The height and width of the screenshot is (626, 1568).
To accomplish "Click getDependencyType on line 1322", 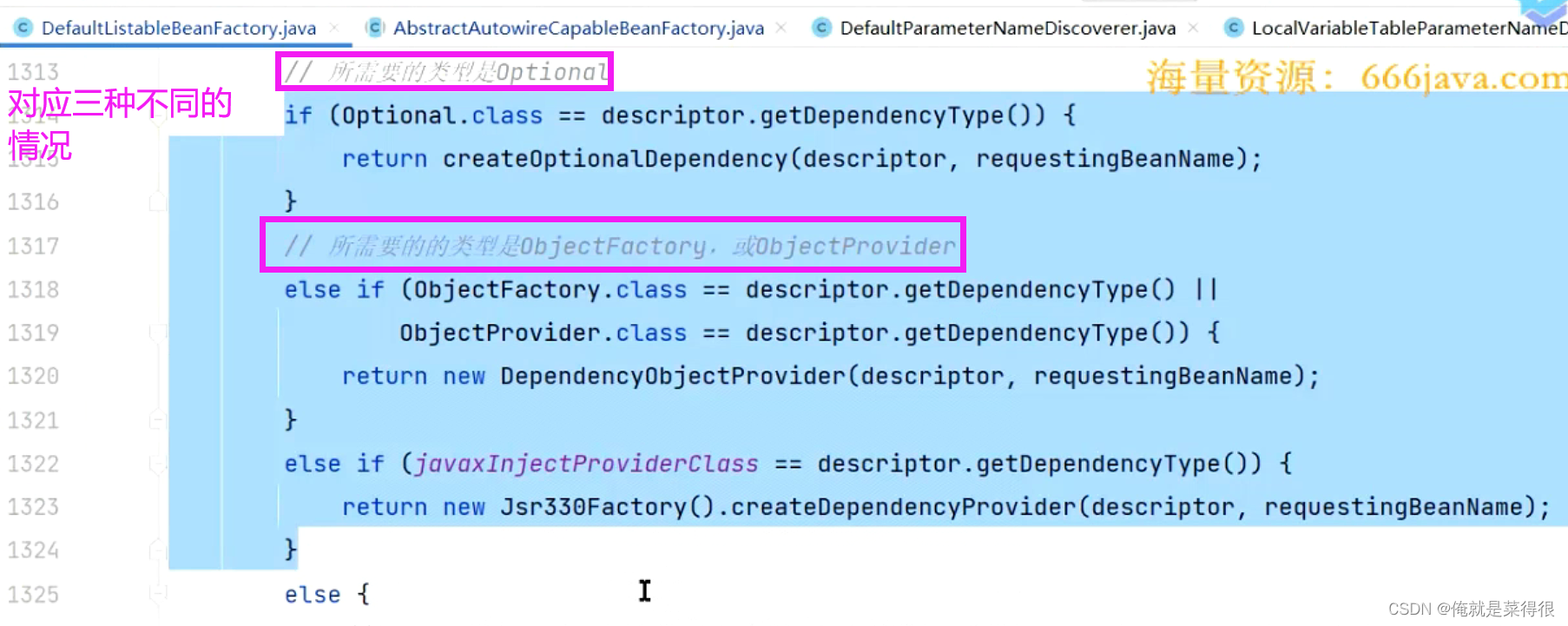I will point(1097,464).
